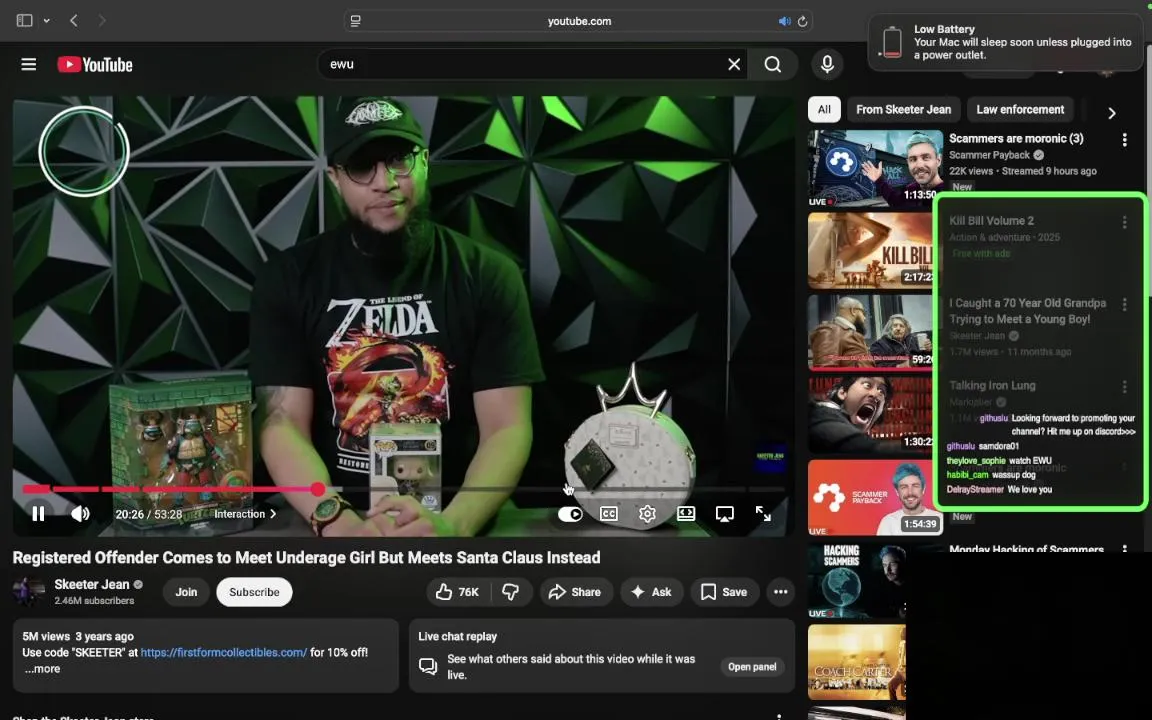Click the 5M views 3 years ago text
The width and height of the screenshot is (1152, 720).
tap(78, 636)
